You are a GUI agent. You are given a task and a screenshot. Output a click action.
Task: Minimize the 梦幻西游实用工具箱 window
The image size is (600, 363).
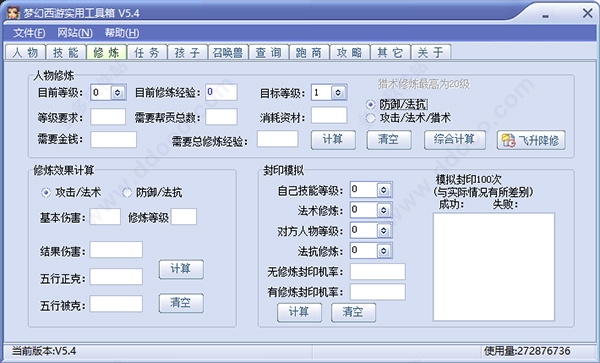click(546, 15)
